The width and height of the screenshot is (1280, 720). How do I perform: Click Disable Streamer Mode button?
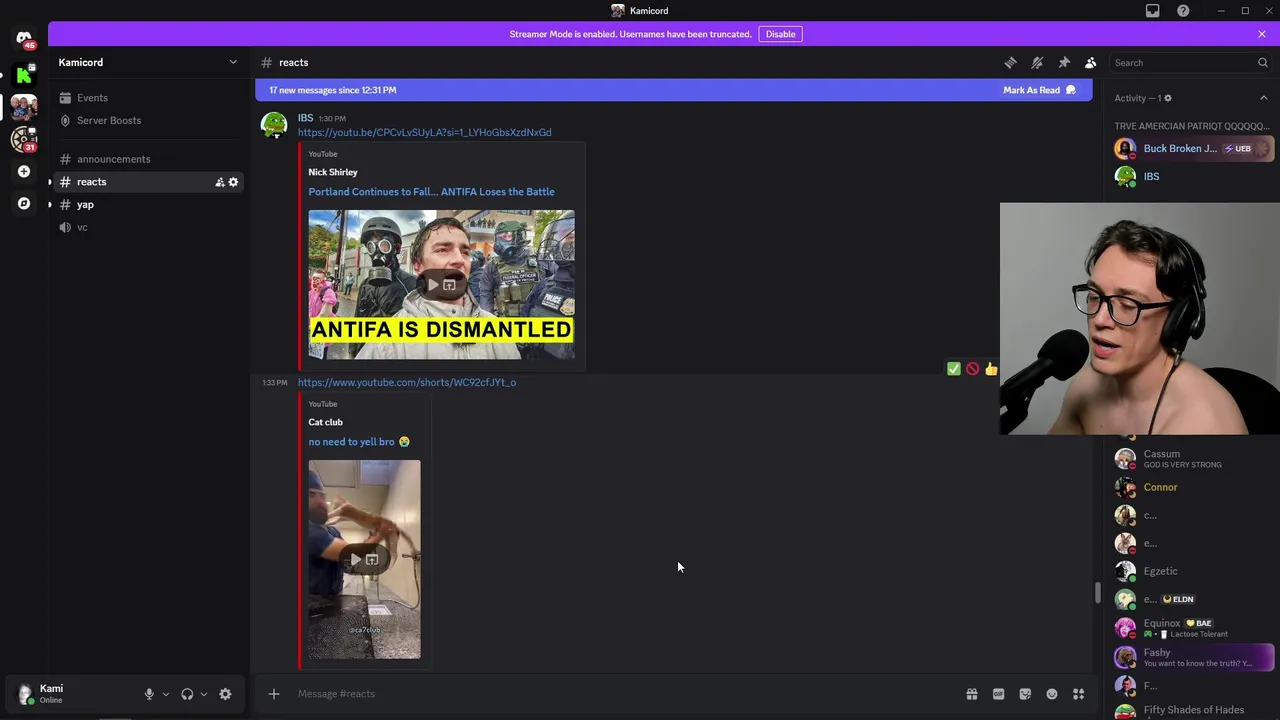780,34
